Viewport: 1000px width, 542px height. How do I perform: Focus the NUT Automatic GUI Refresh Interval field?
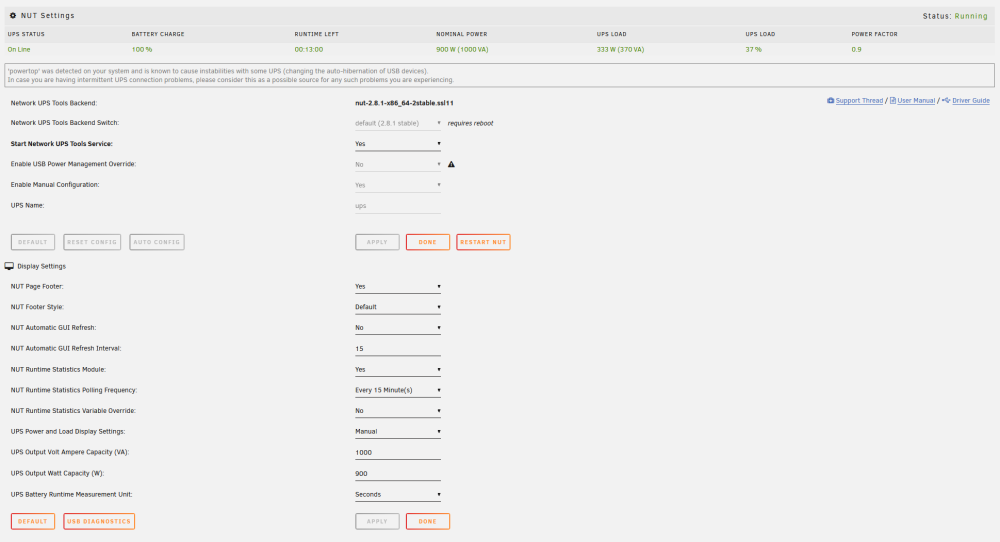[398, 349]
